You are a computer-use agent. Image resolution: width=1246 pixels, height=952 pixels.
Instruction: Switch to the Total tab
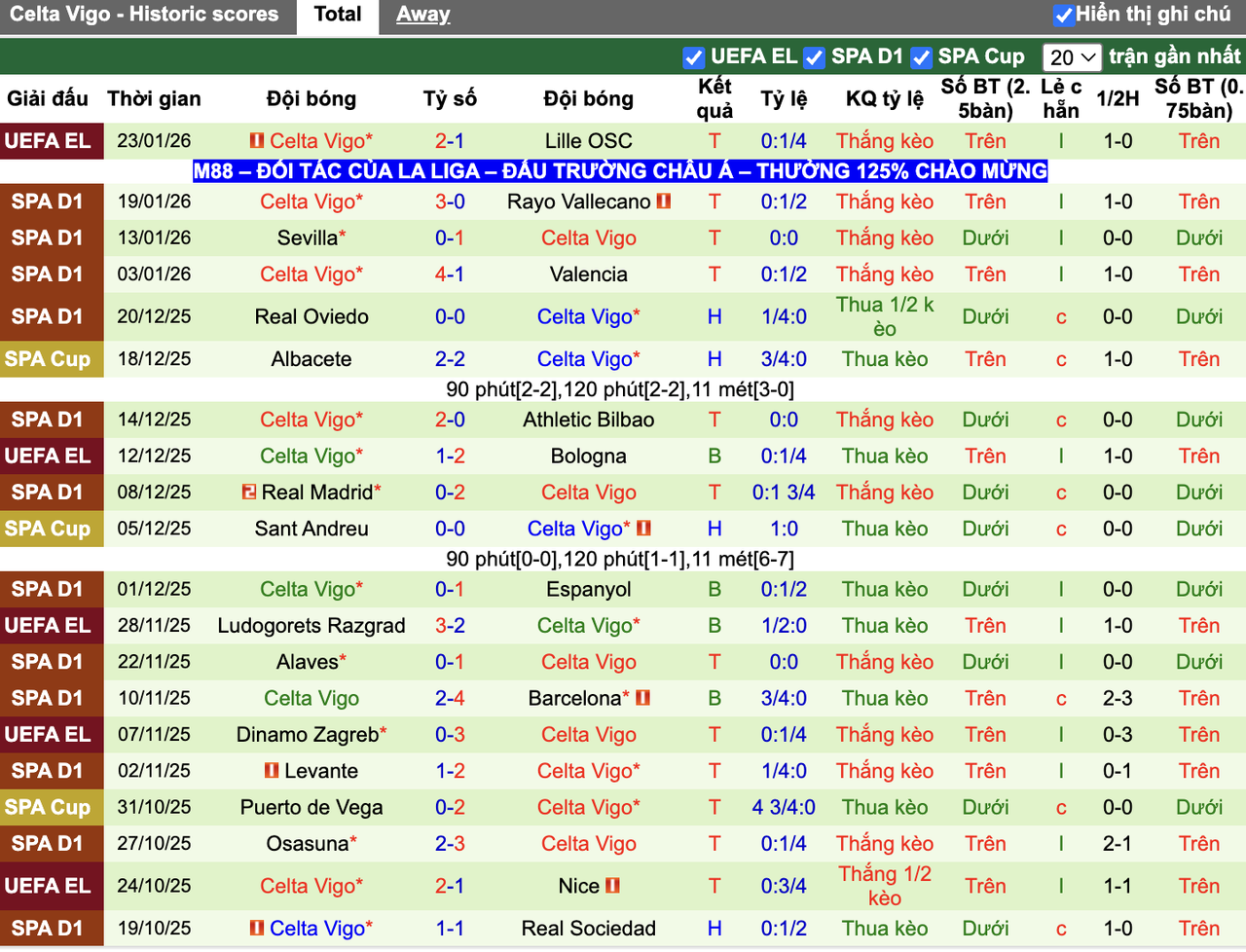click(338, 15)
